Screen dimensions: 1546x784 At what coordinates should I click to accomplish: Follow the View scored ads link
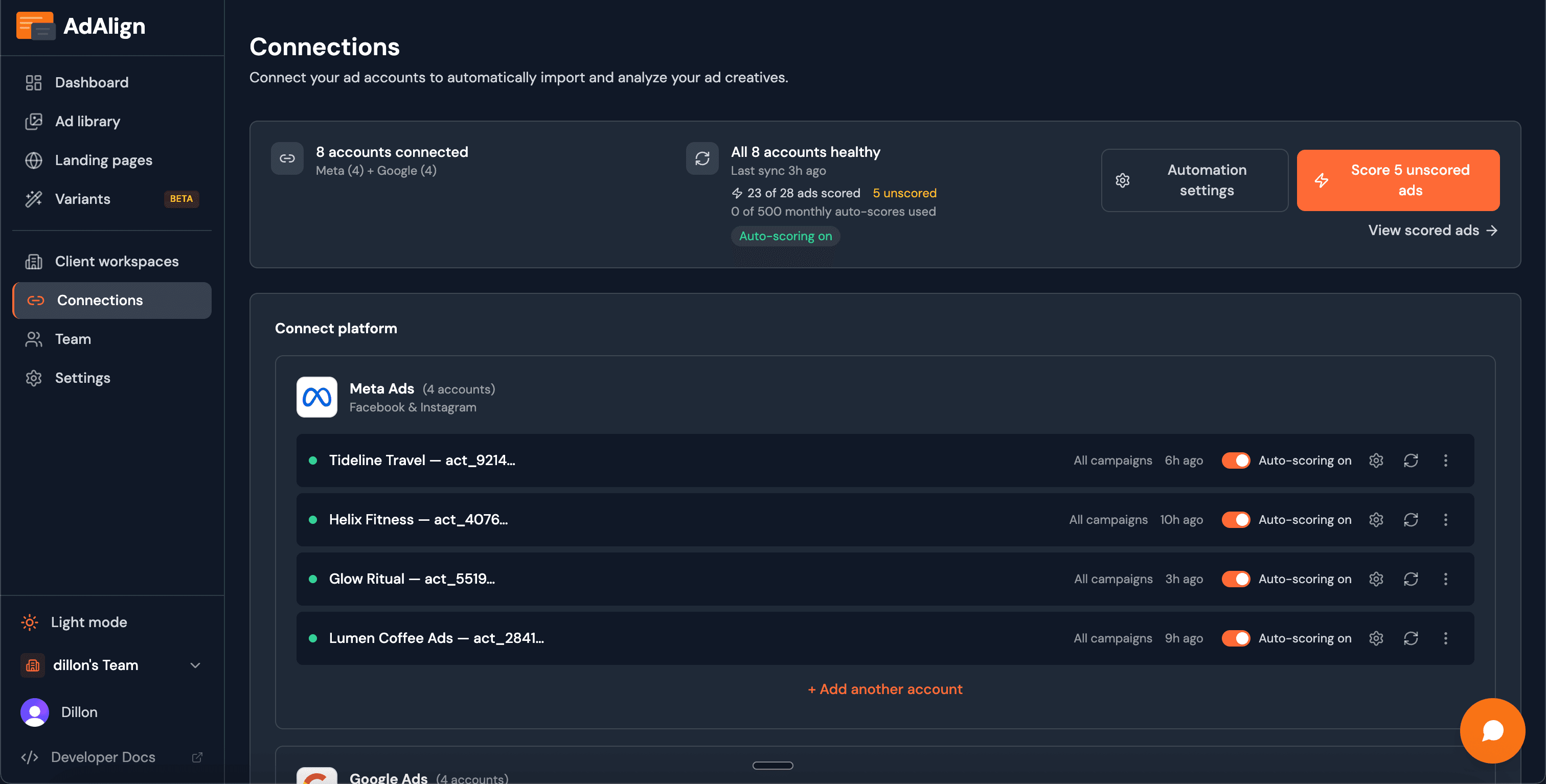tap(1433, 230)
